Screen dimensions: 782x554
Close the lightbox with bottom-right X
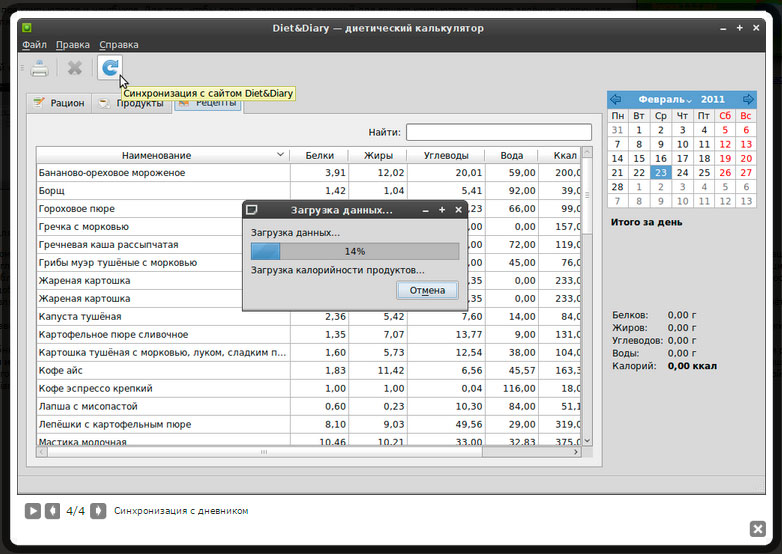tap(757, 529)
